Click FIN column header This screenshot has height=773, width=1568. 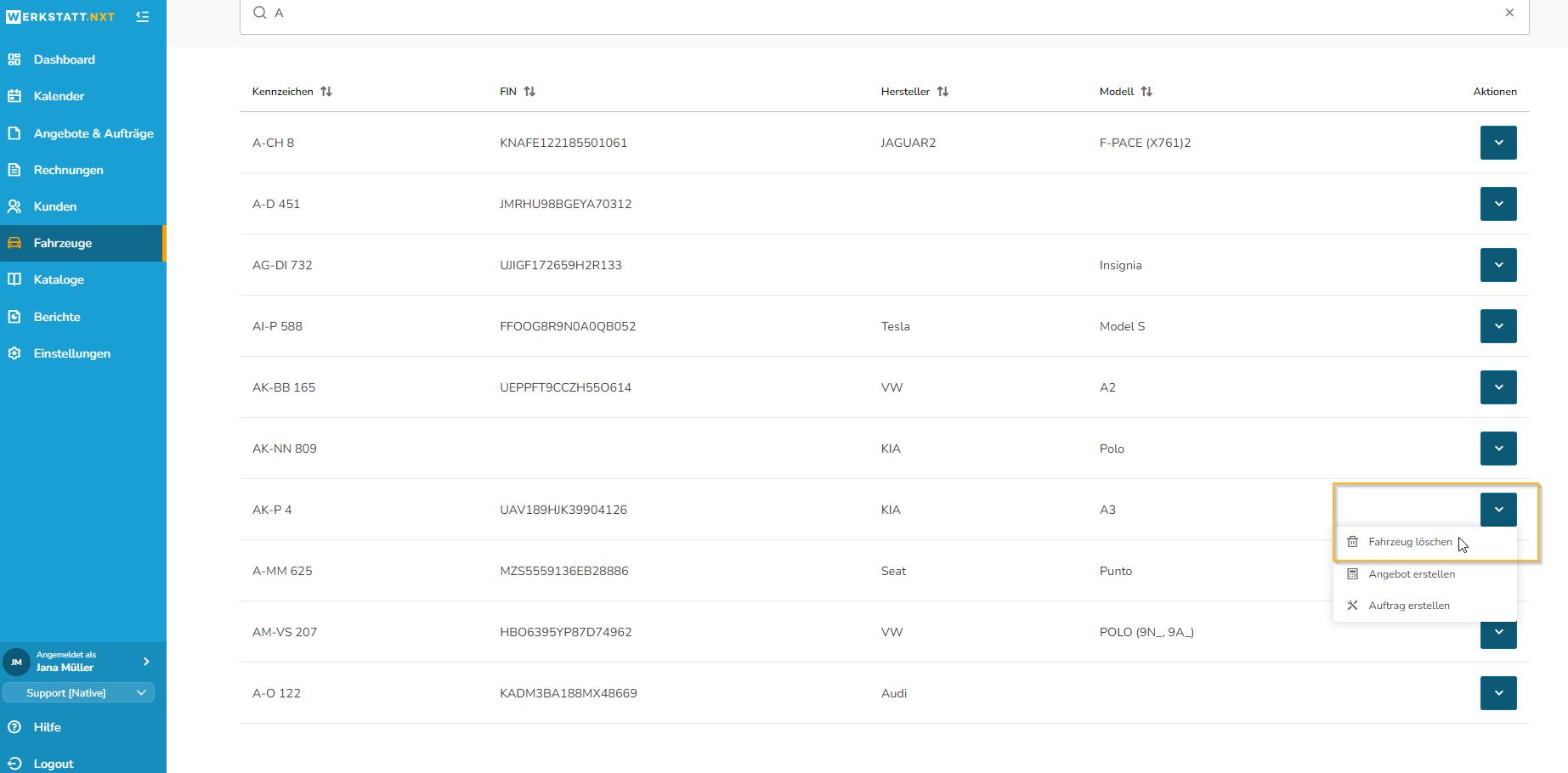click(508, 92)
